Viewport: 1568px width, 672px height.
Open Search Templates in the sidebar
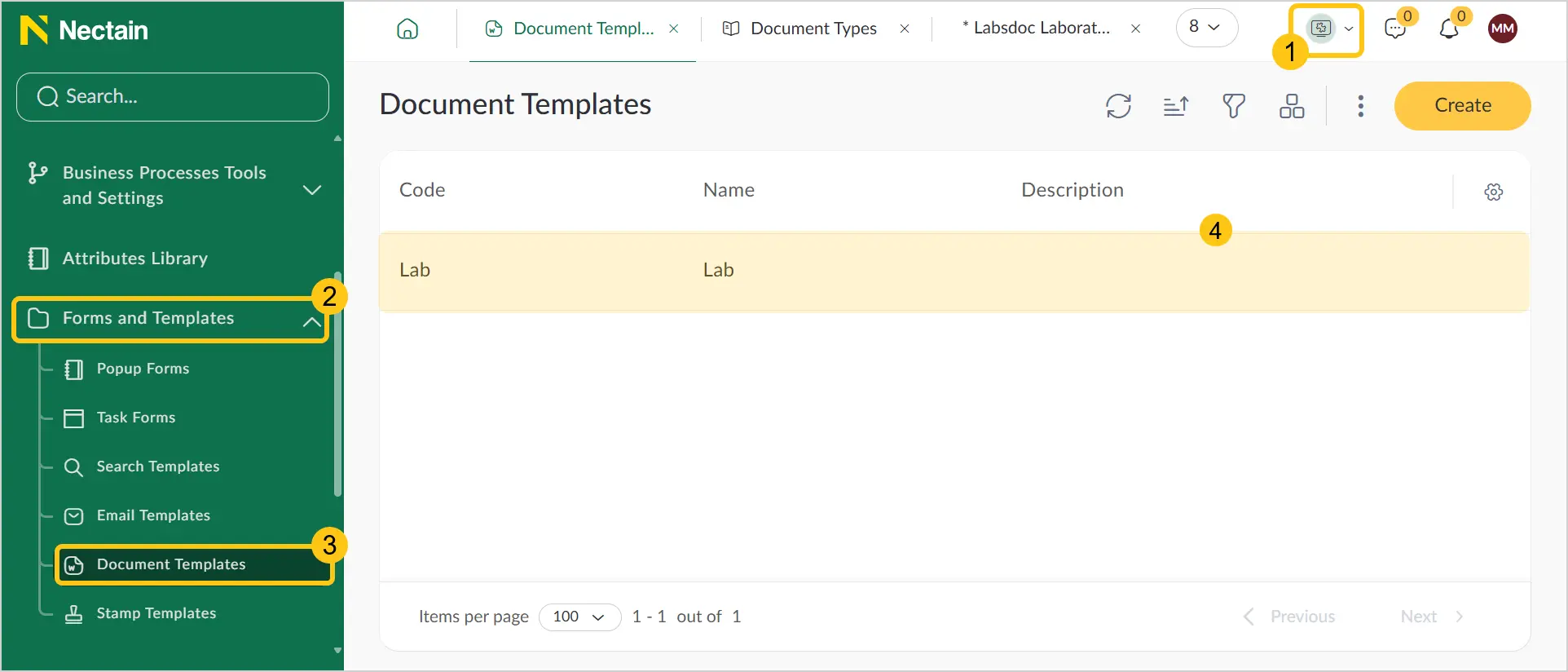pos(158,466)
